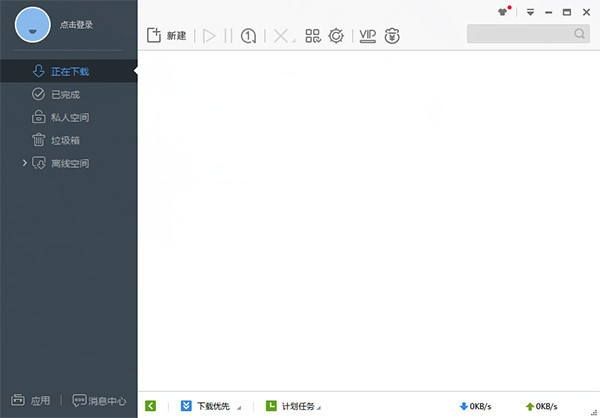600x418 pixels.
Task: Click the yen money bag icon
Action: tap(392, 36)
